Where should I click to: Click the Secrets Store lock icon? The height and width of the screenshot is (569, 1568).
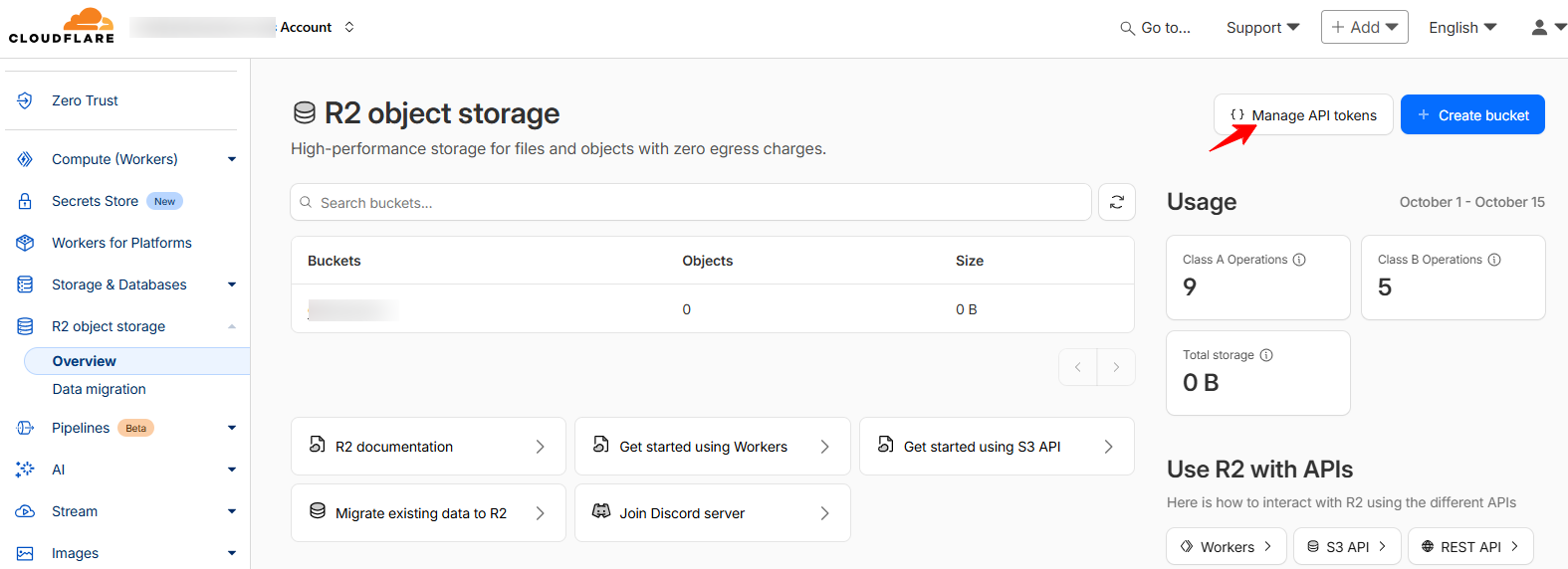click(x=25, y=201)
